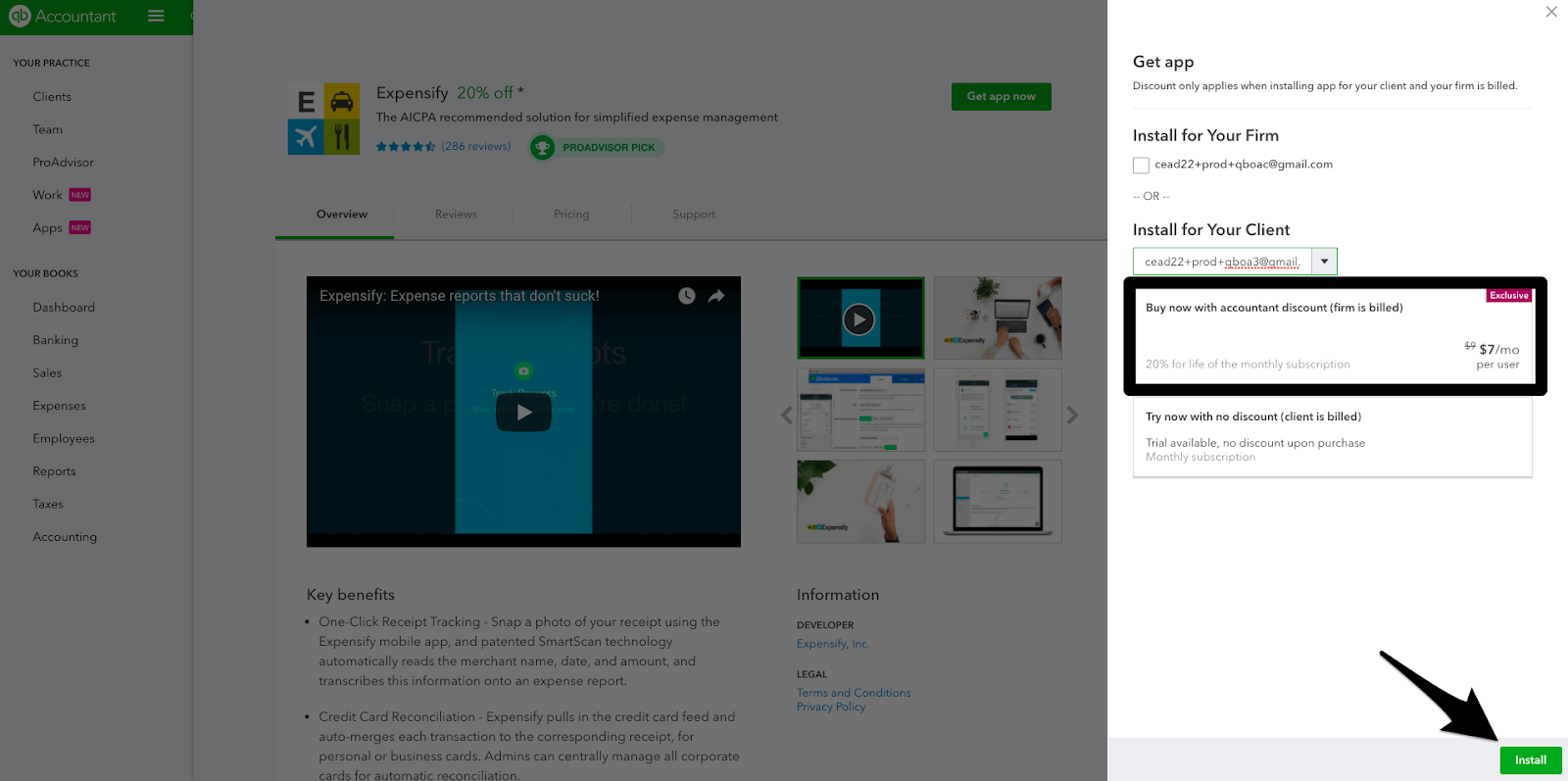Viewport: 1568px width, 781px height.
Task: Click the 'Install for Your Firm' heading
Action: click(1205, 136)
